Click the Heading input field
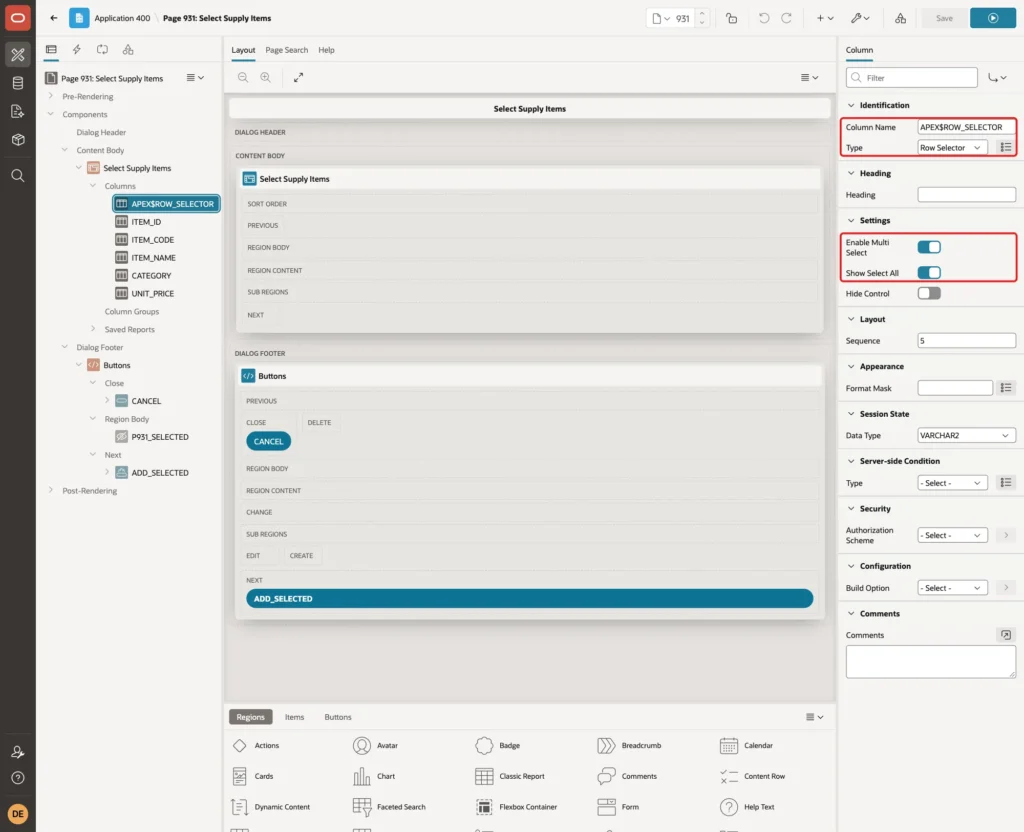The image size is (1024, 832). tap(966, 195)
